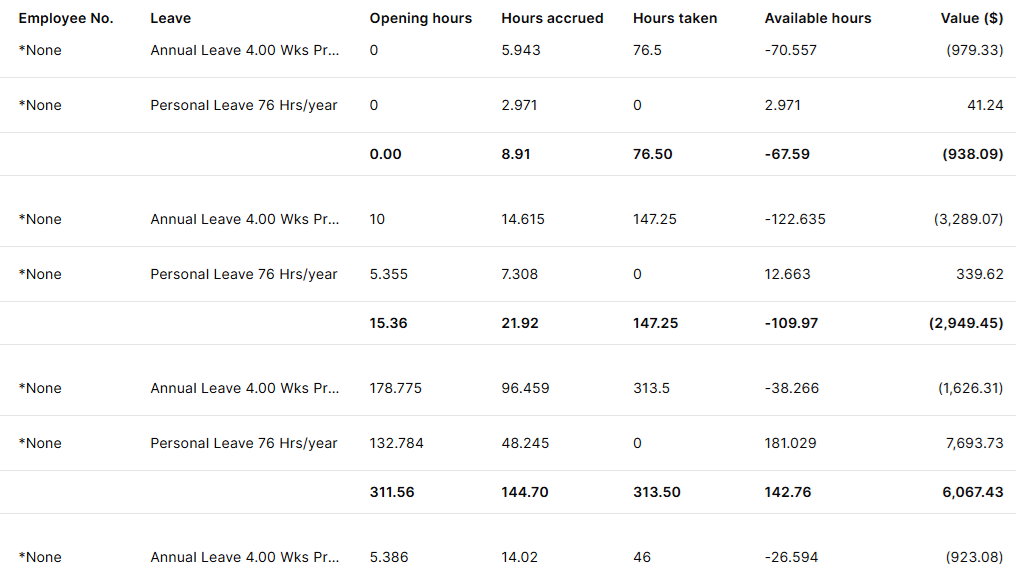Image resolution: width=1017 pixels, height=573 pixels.
Task: Click the (979.33) value cell
Action: click(974, 50)
